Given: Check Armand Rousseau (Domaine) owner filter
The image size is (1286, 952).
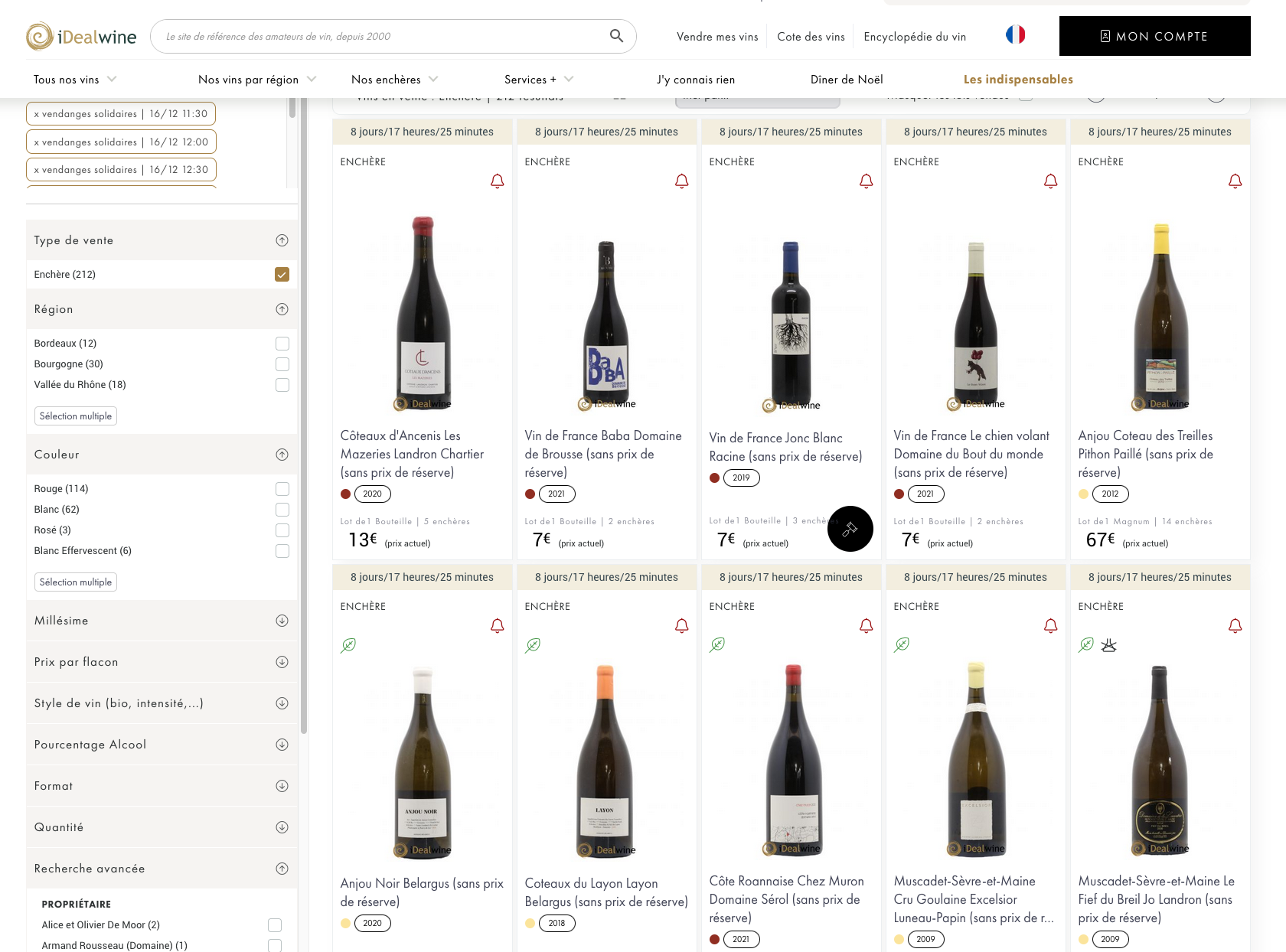Looking at the screenshot, I should (275, 946).
